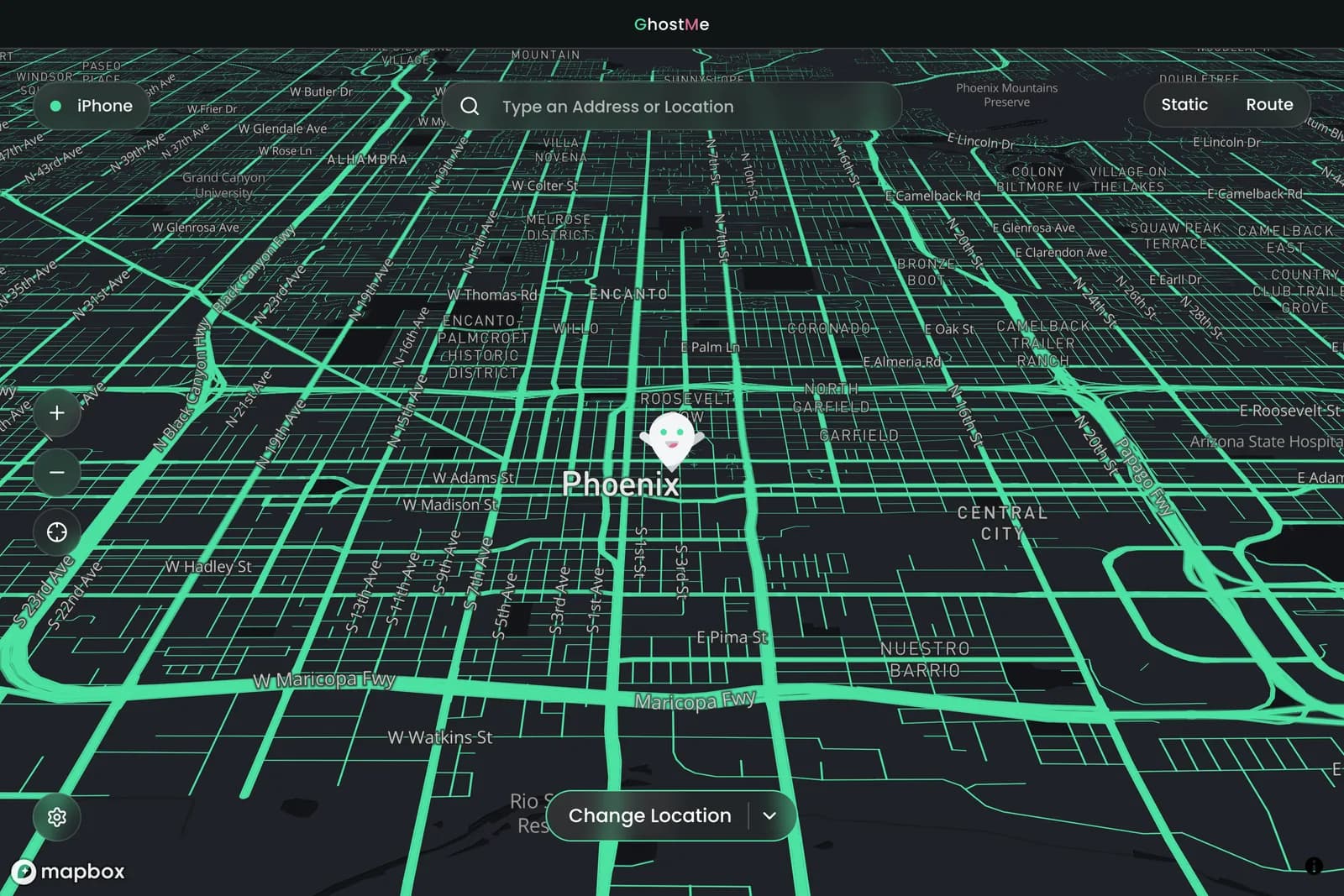
Task: Switch to Static mode
Action: click(x=1184, y=104)
